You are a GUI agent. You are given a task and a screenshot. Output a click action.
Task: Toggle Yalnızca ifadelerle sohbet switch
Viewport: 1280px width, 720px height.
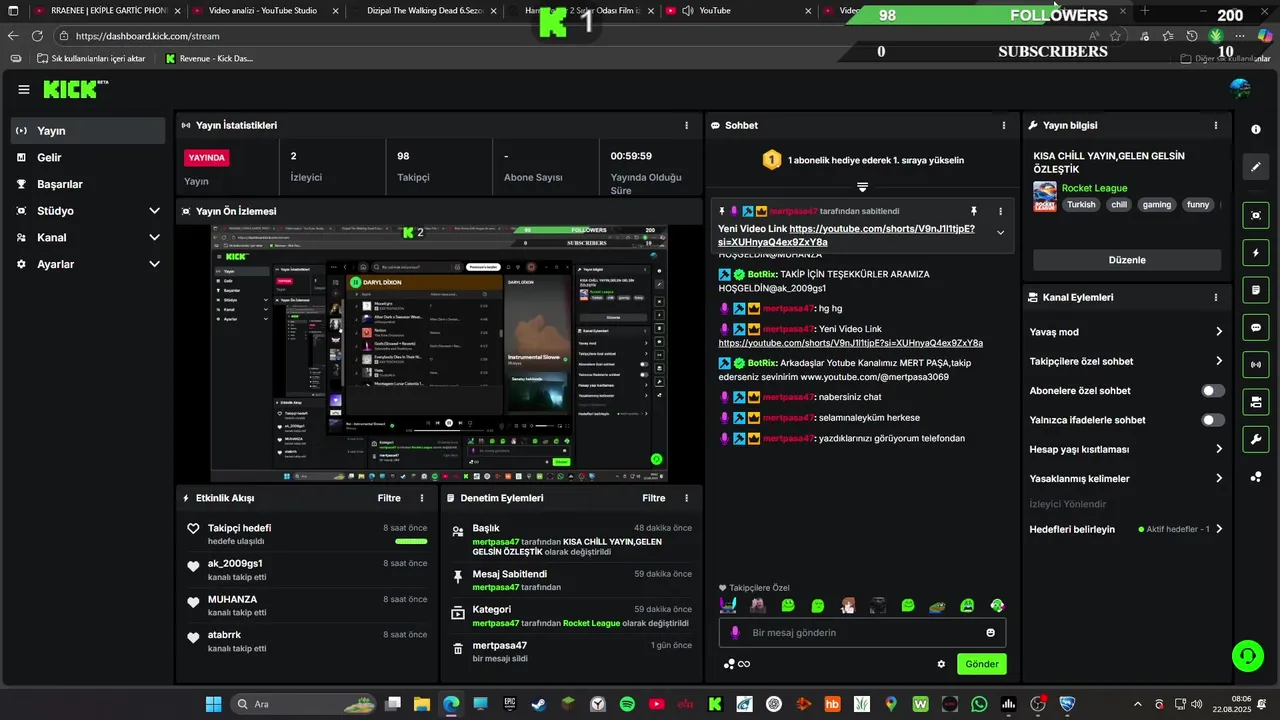click(x=1212, y=420)
